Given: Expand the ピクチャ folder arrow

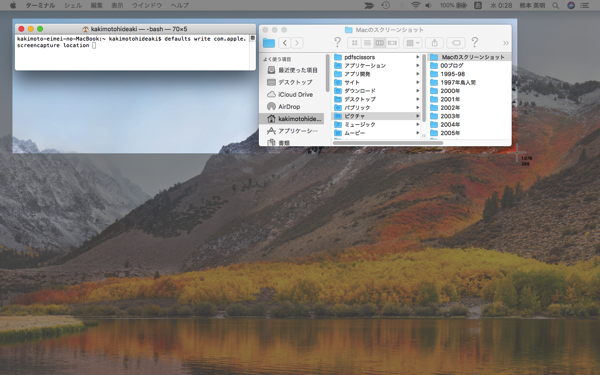Looking at the screenshot, I should coord(417,116).
